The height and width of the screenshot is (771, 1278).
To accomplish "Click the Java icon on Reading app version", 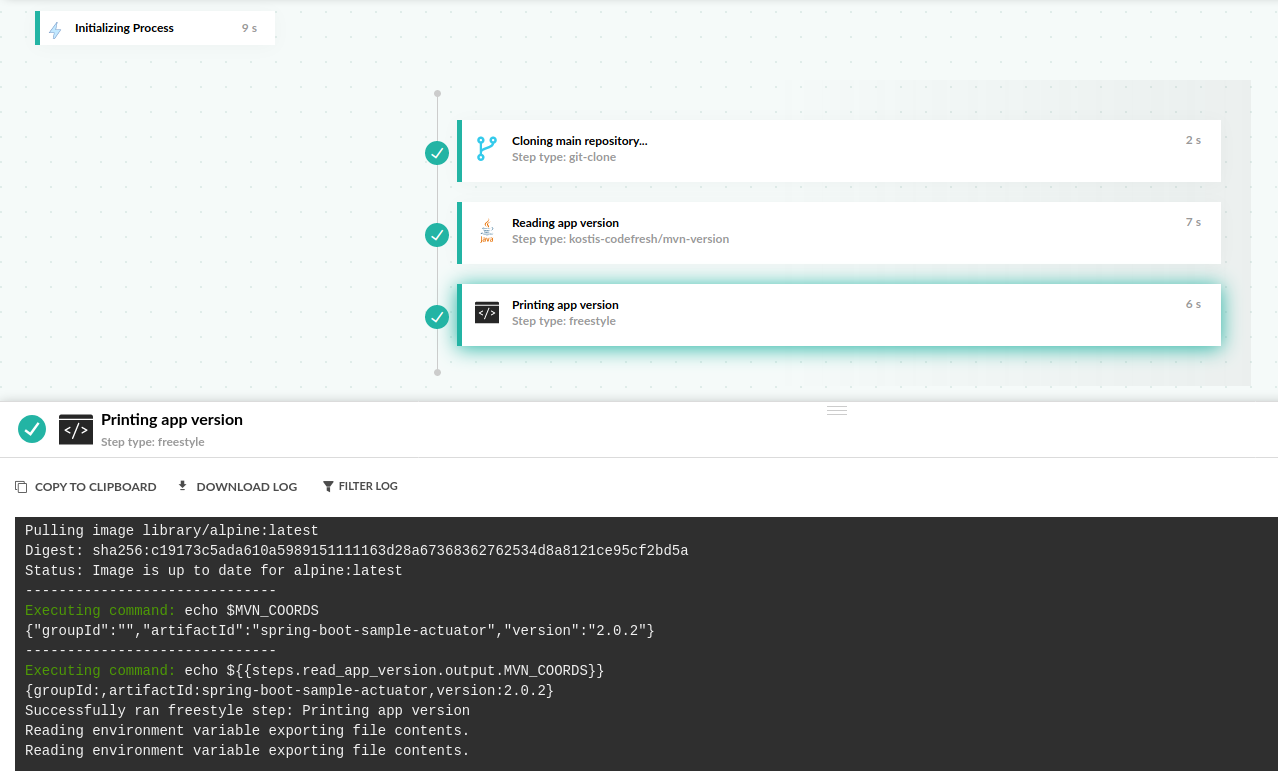I will pyautogui.click(x=486, y=231).
